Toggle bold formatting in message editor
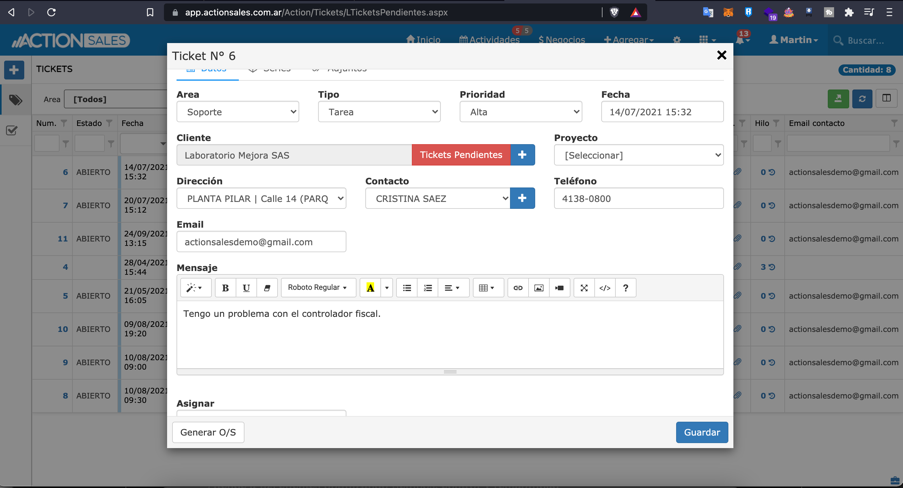 (225, 288)
